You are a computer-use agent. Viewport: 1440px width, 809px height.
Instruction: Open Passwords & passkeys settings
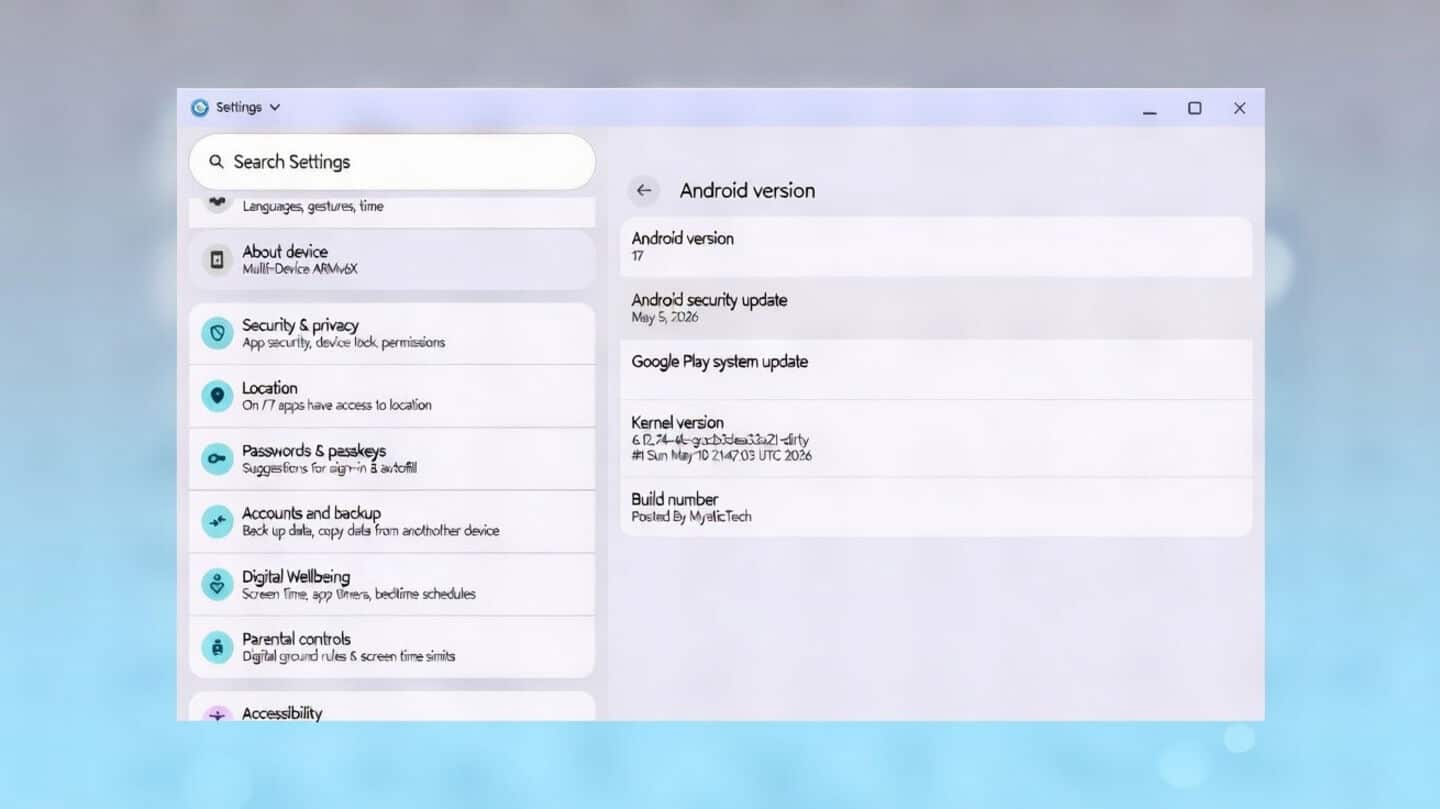[x=392, y=459]
